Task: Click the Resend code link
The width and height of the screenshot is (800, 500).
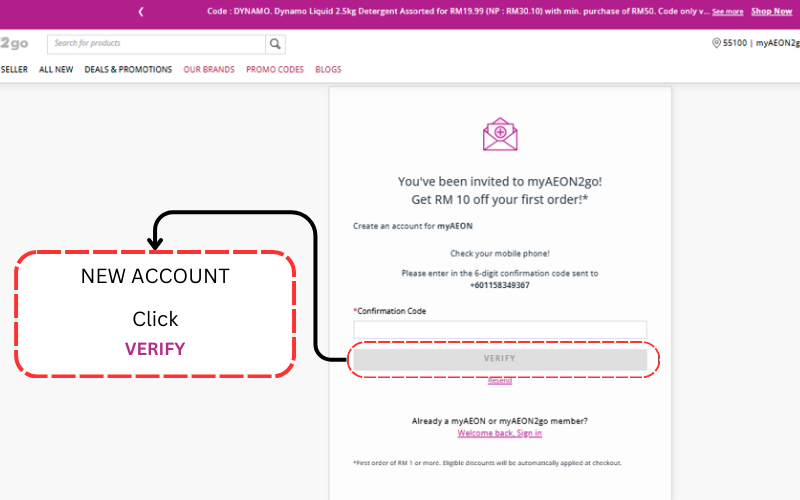Action: (x=500, y=381)
